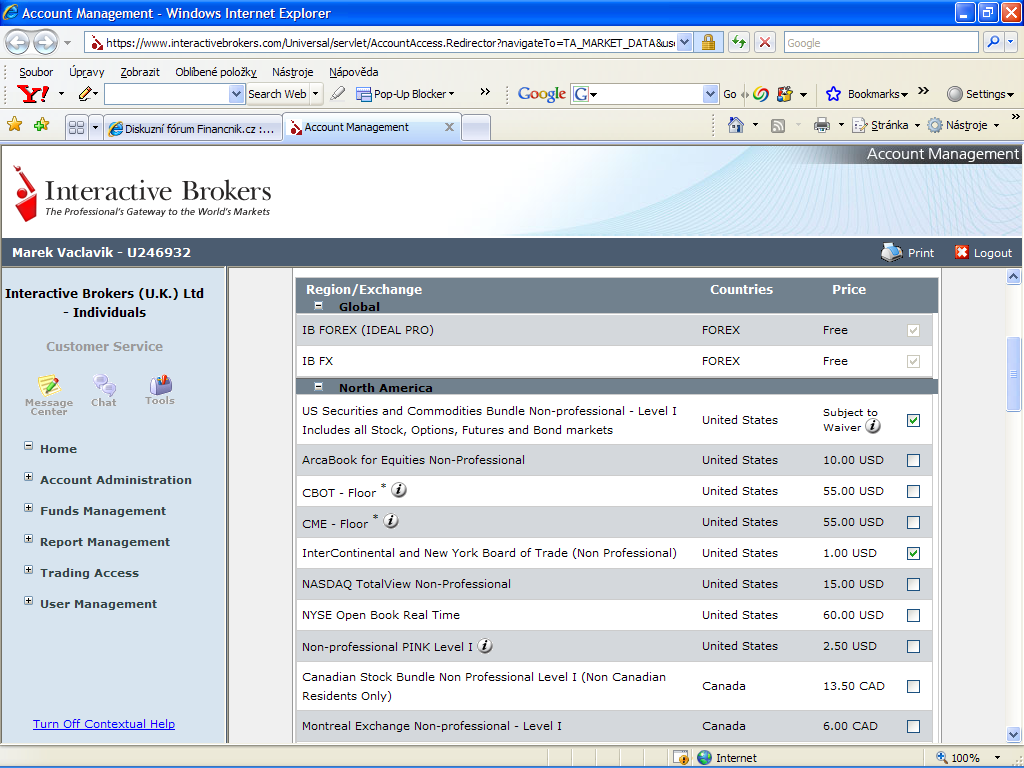Click the Google search box at top right

click(x=881, y=42)
